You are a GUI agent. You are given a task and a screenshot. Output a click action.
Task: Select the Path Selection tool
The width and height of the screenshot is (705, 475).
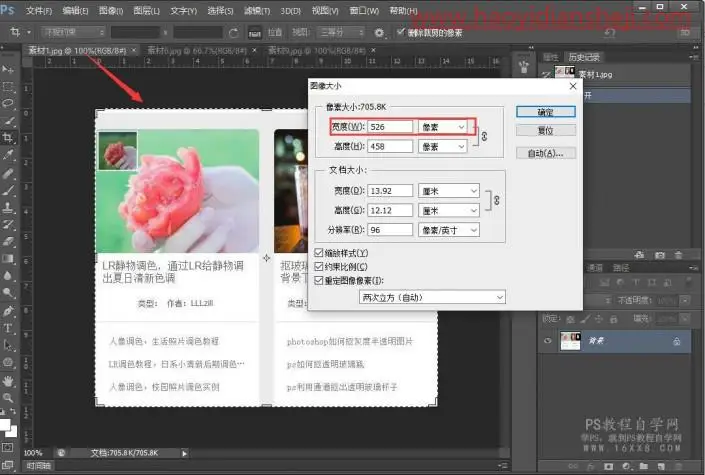coord(8,345)
